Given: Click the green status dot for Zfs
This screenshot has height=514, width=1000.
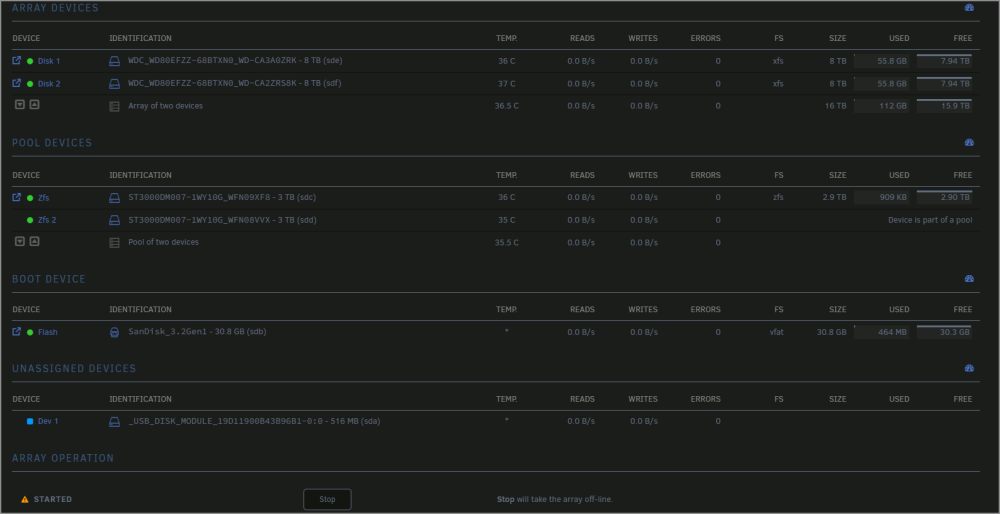Looking at the screenshot, I should [x=30, y=198].
